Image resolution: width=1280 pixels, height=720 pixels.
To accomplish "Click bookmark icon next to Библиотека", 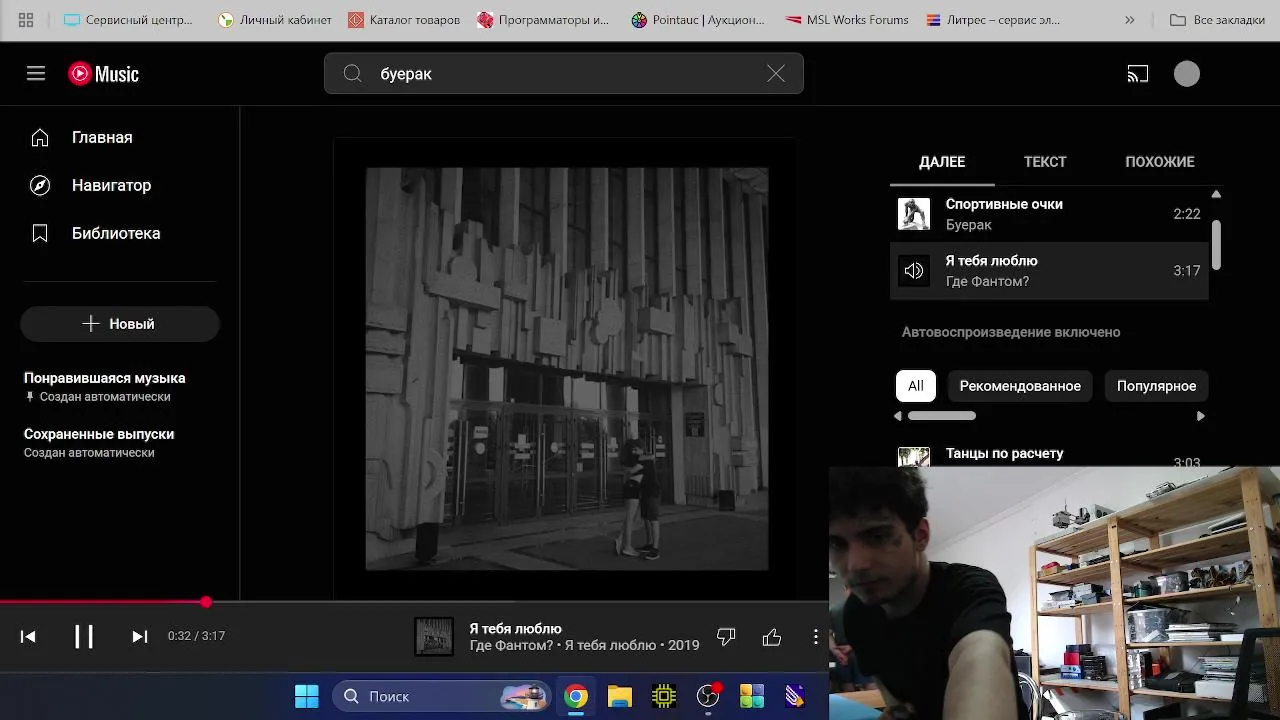I will point(40,233).
